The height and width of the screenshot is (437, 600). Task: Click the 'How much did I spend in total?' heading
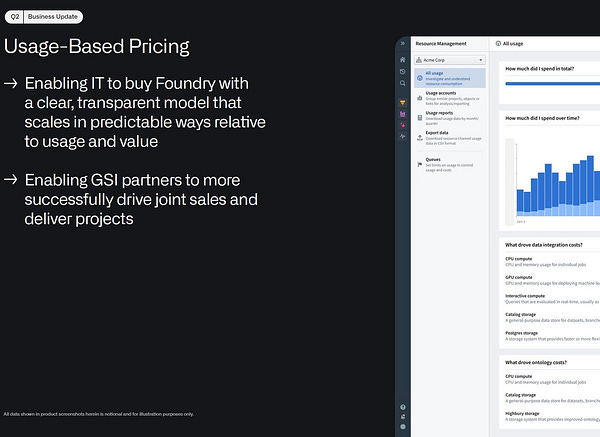tap(540, 69)
